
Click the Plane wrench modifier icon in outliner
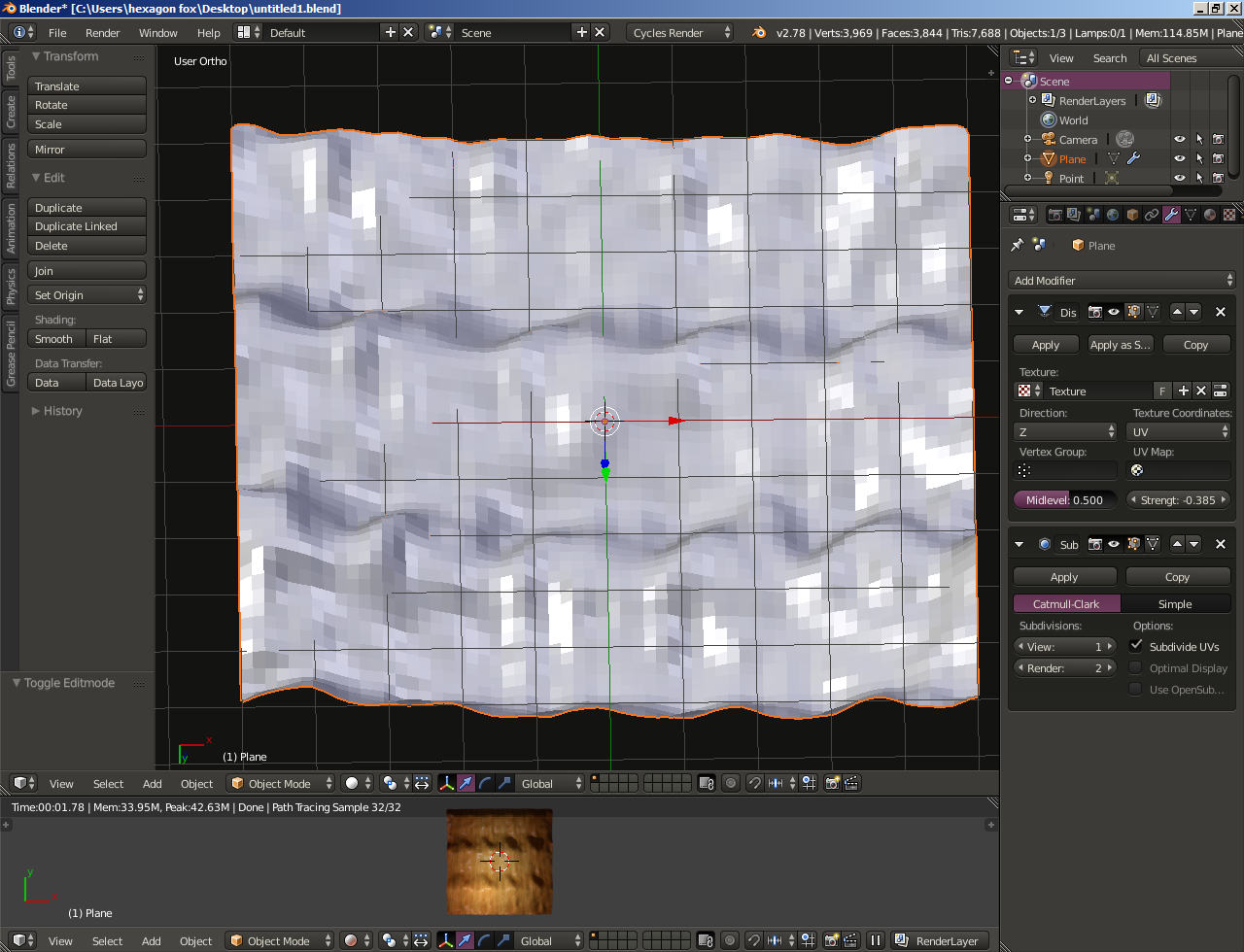click(1133, 158)
